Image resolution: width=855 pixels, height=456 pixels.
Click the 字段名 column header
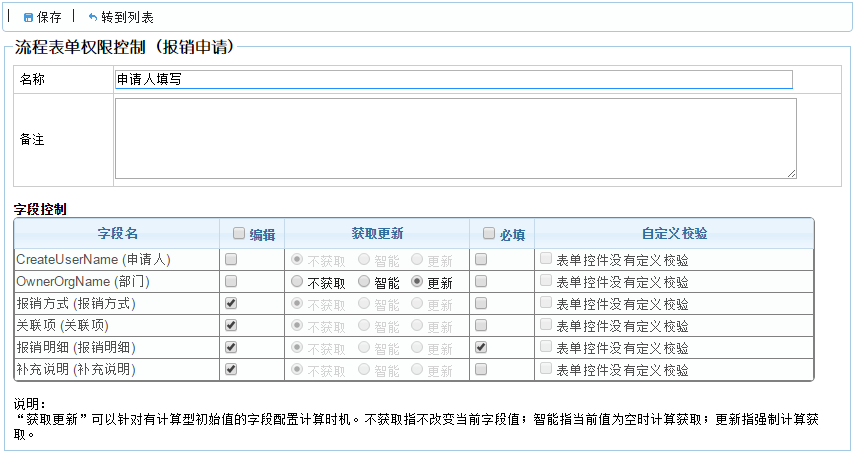117,233
